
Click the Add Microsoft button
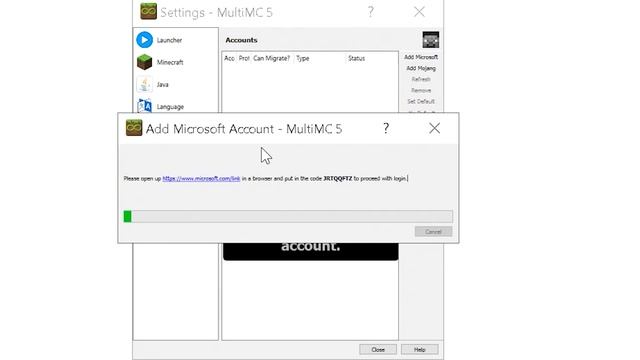(421, 57)
